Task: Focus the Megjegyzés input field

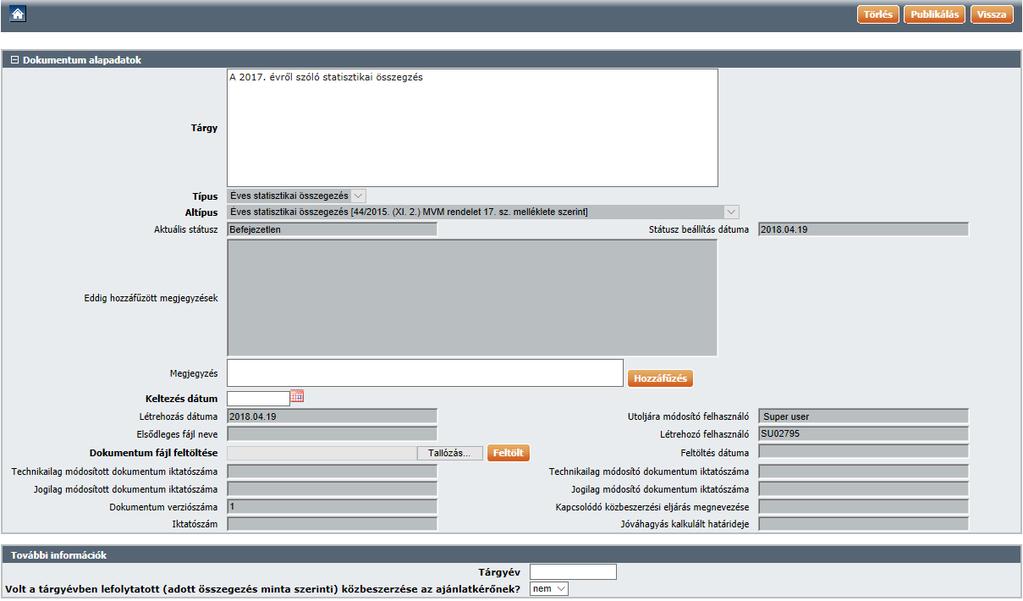Action: [425, 373]
